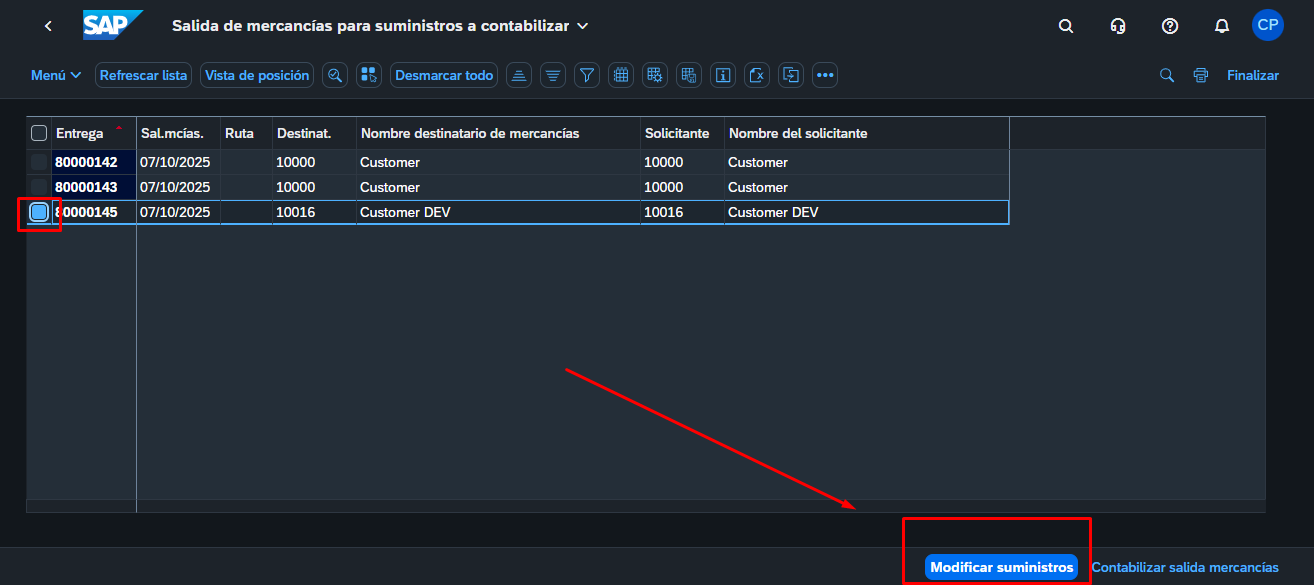Click the Solicitante column header
The image size is (1314, 585).
tap(677, 133)
